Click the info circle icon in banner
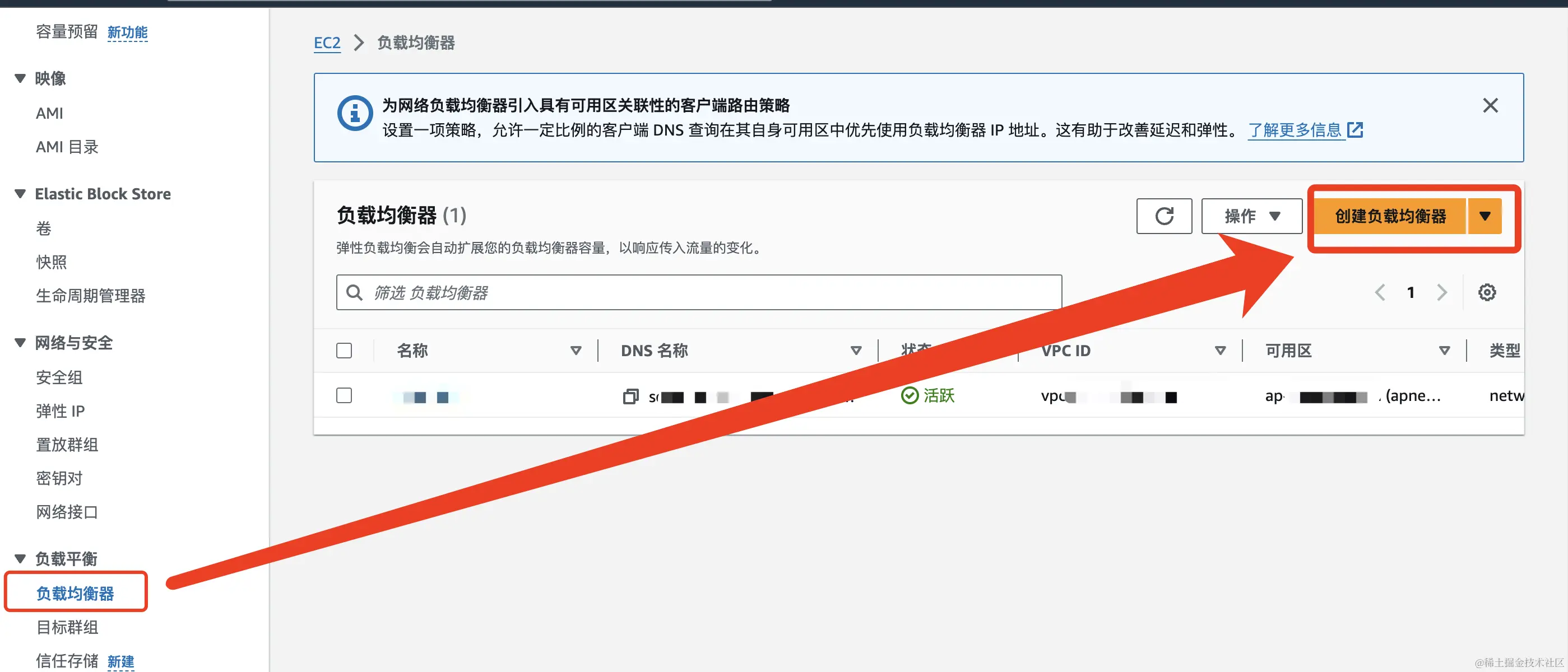Screen dimensions: 1568x672 (x=354, y=113)
